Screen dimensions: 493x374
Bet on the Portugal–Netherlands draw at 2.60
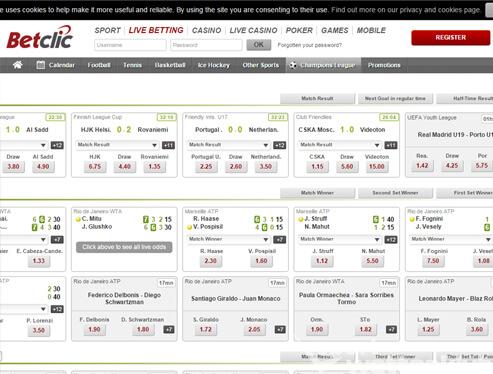point(236,166)
